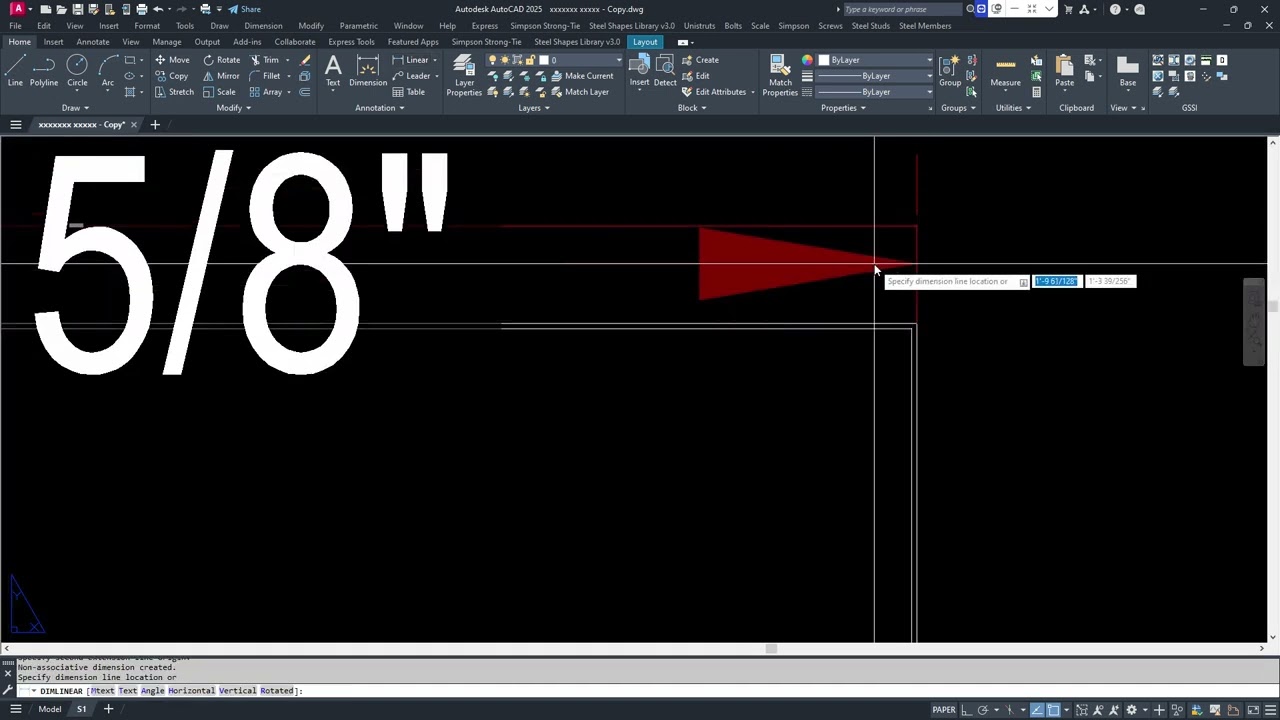Image resolution: width=1280 pixels, height=720 pixels.
Task: Expand the Layers panel dropdown
Action: (534, 108)
